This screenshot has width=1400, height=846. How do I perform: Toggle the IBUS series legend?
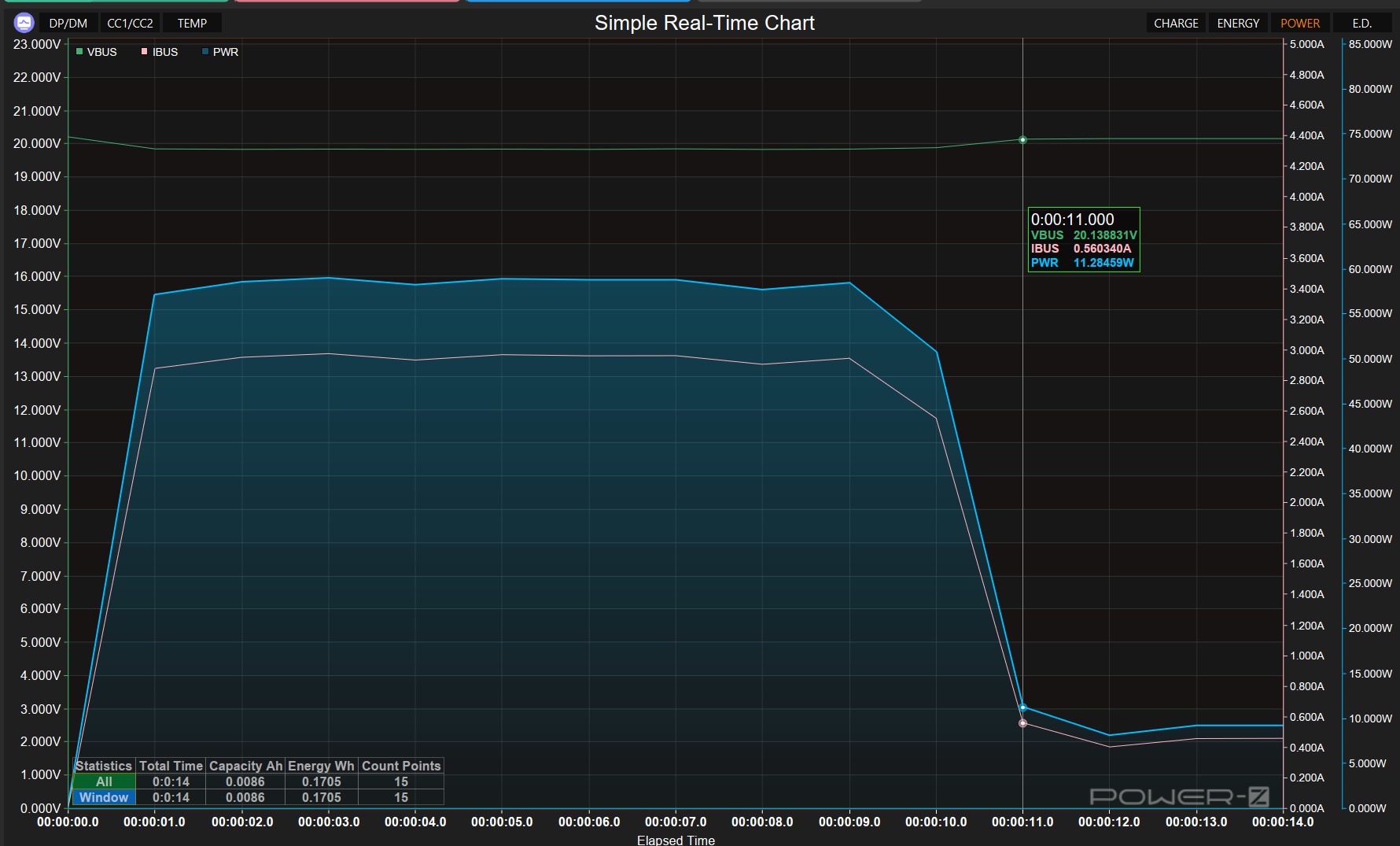164,52
